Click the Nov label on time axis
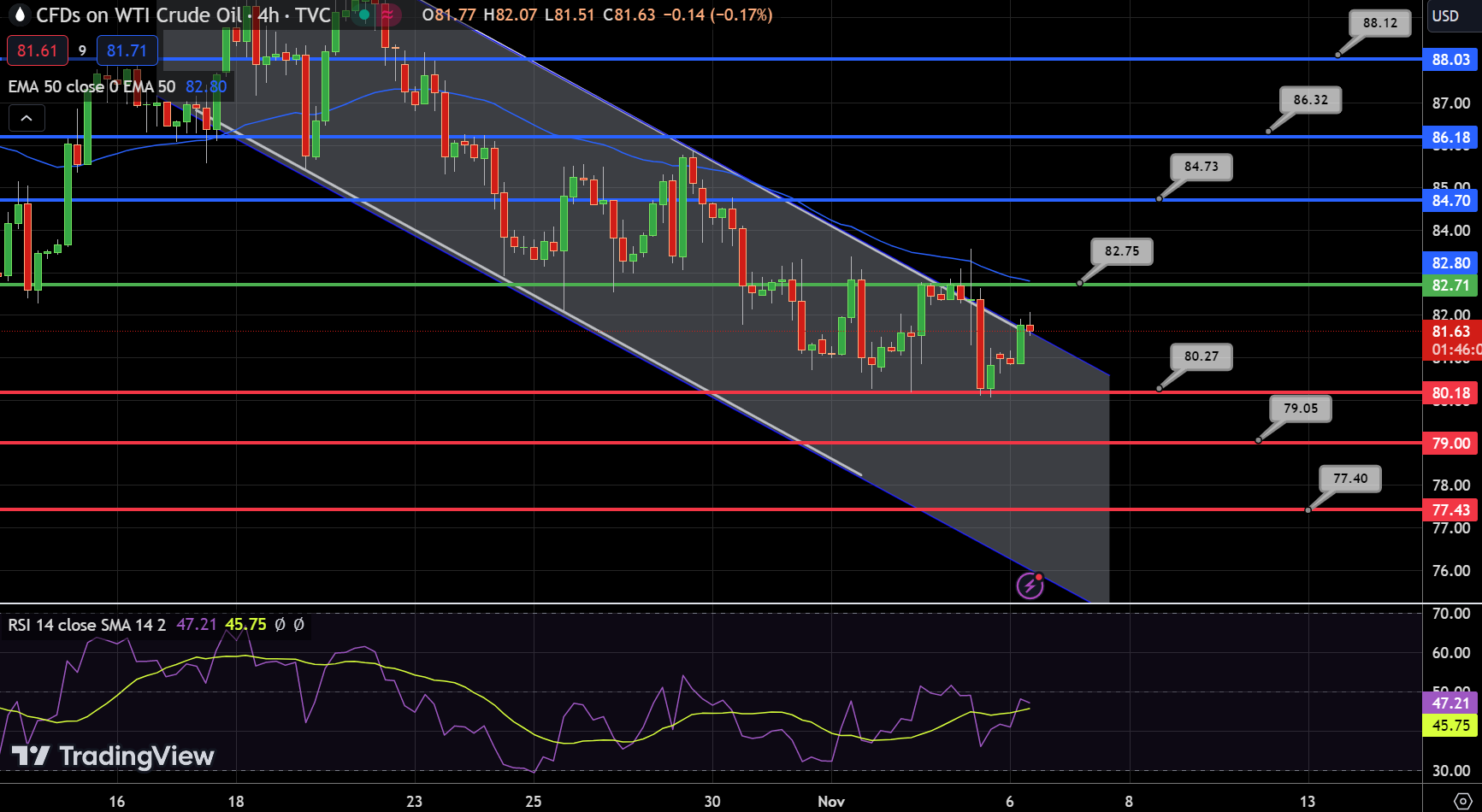 831,802
